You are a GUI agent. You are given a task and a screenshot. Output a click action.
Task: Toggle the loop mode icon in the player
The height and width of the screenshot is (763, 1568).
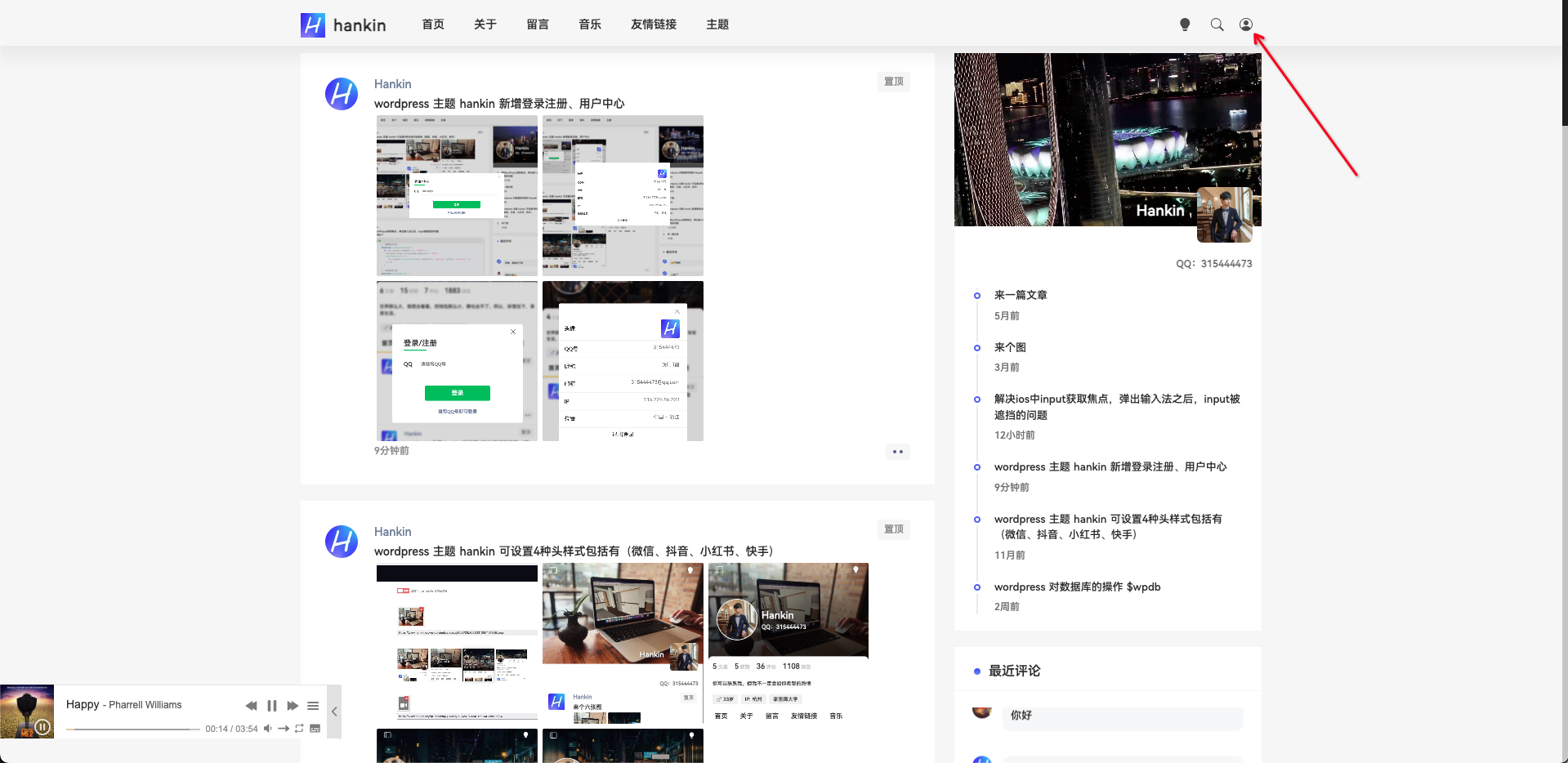pyautogui.click(x=299, y=729)
